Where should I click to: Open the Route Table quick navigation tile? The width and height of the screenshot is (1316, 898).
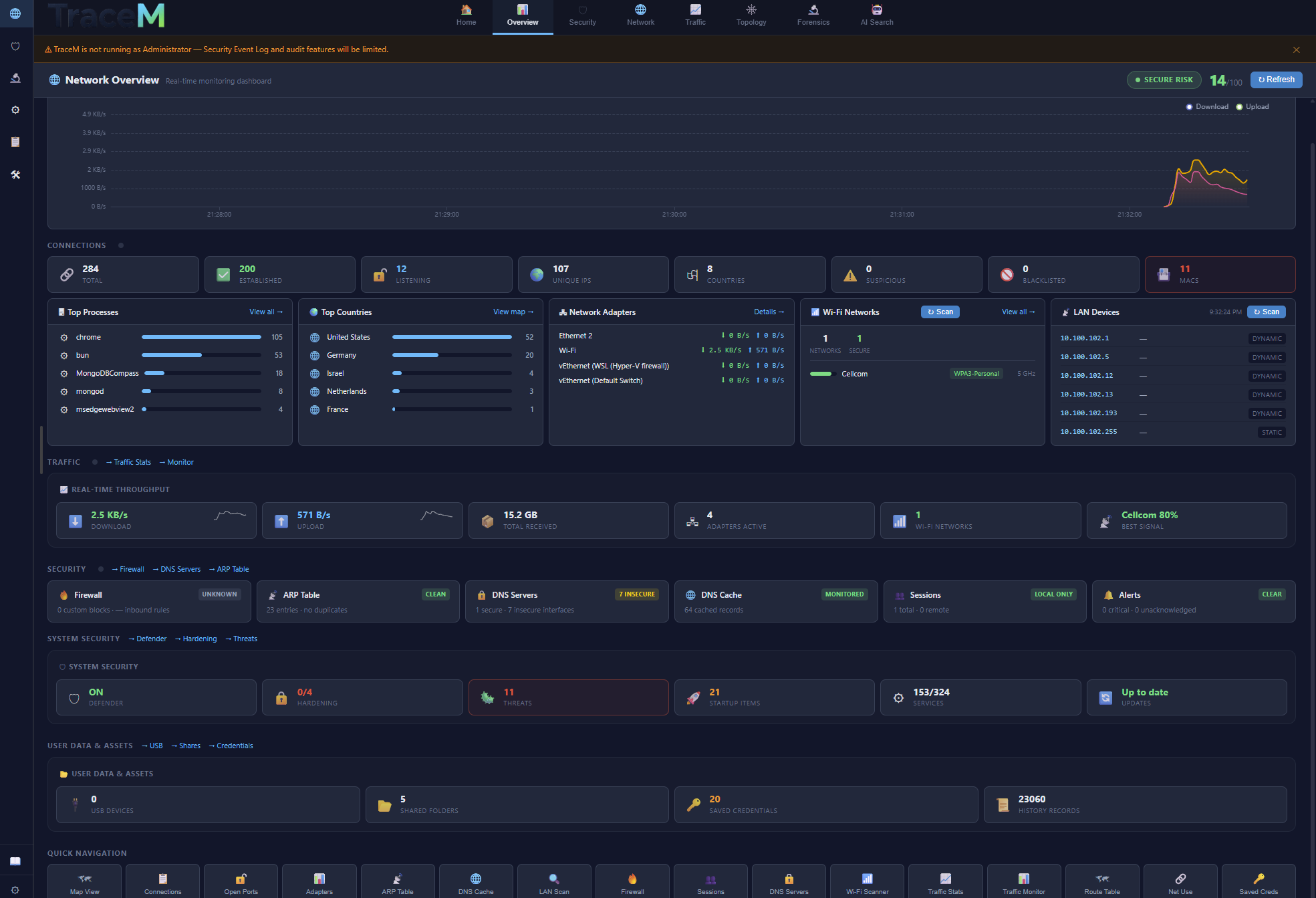click(1102, 882)
